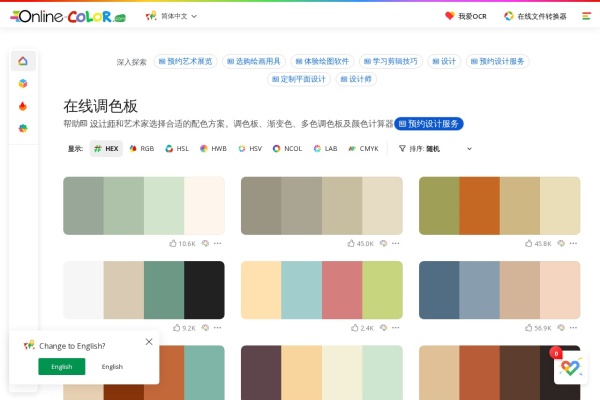Select HSV display format

[250, 149]
